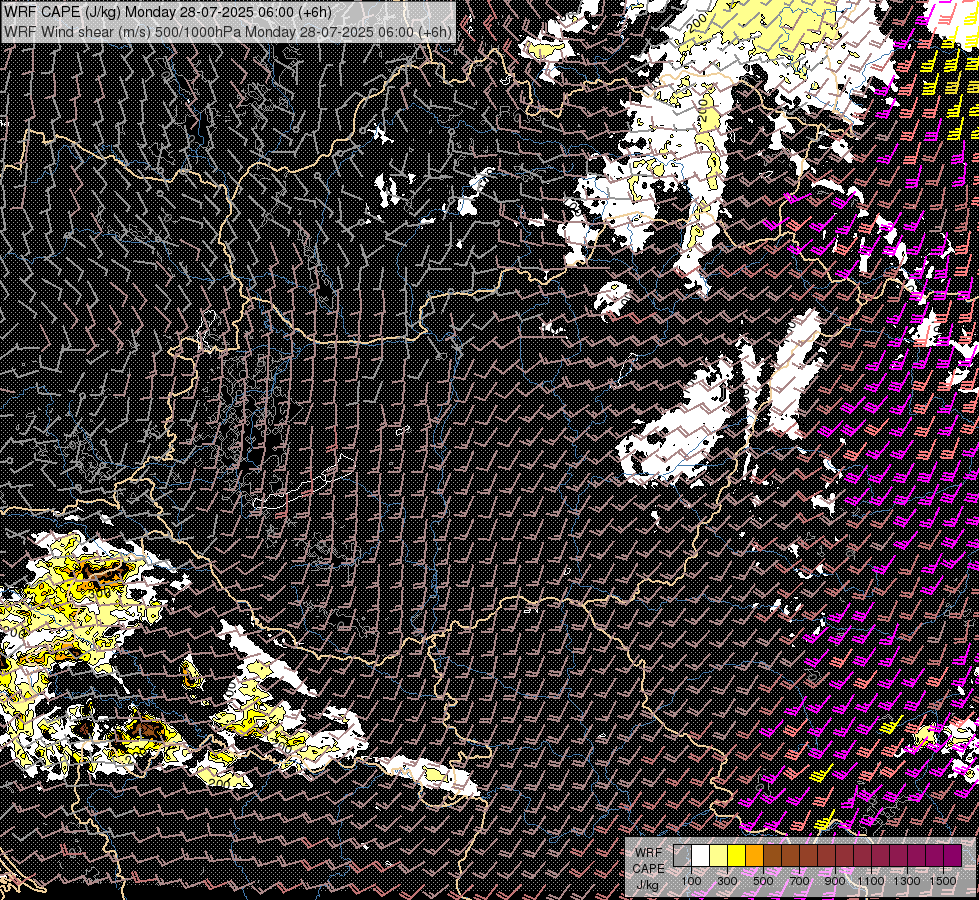The height and width of the screenshot is (900, 979).
Task: Click the 1100 legend value label
Action: tap(870, 881)
